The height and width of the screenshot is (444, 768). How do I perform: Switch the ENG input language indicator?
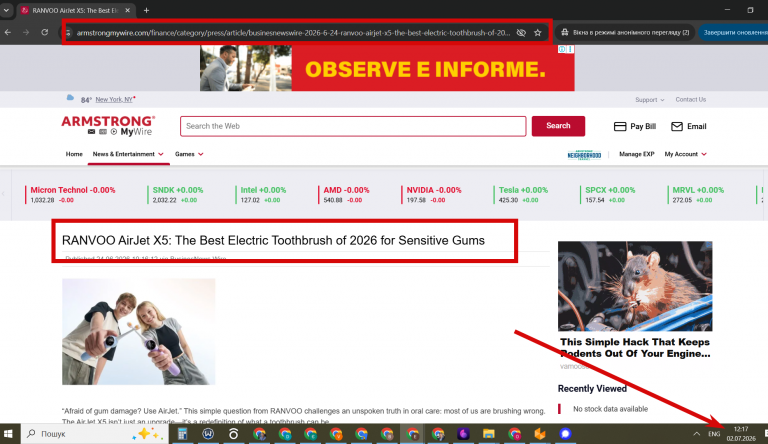pos(714,434)
